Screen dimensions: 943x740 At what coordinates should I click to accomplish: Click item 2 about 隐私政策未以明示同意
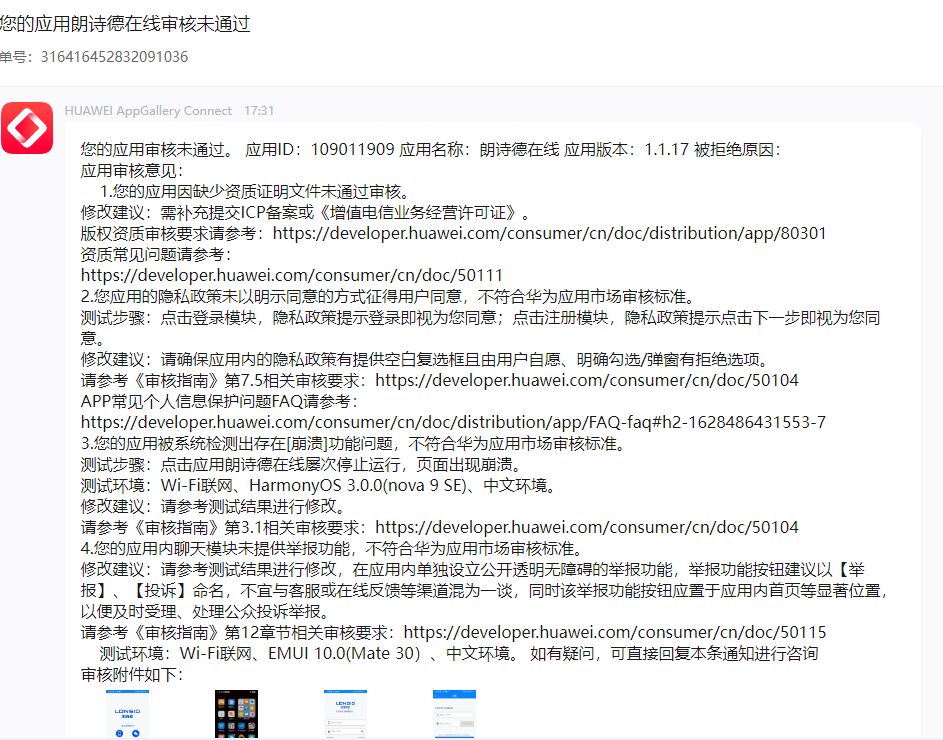tap(389, 297)
